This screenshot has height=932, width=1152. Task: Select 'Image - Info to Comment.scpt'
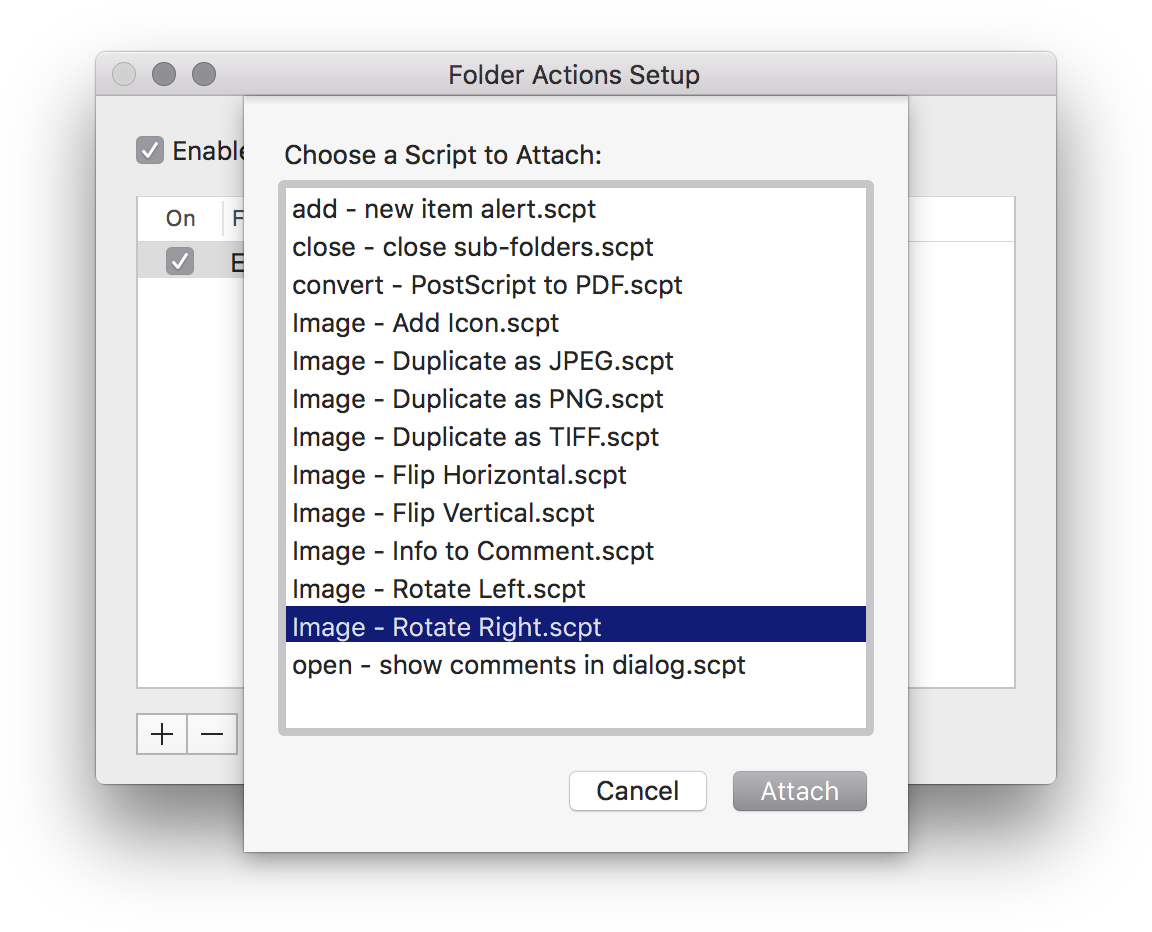[473, 551]
